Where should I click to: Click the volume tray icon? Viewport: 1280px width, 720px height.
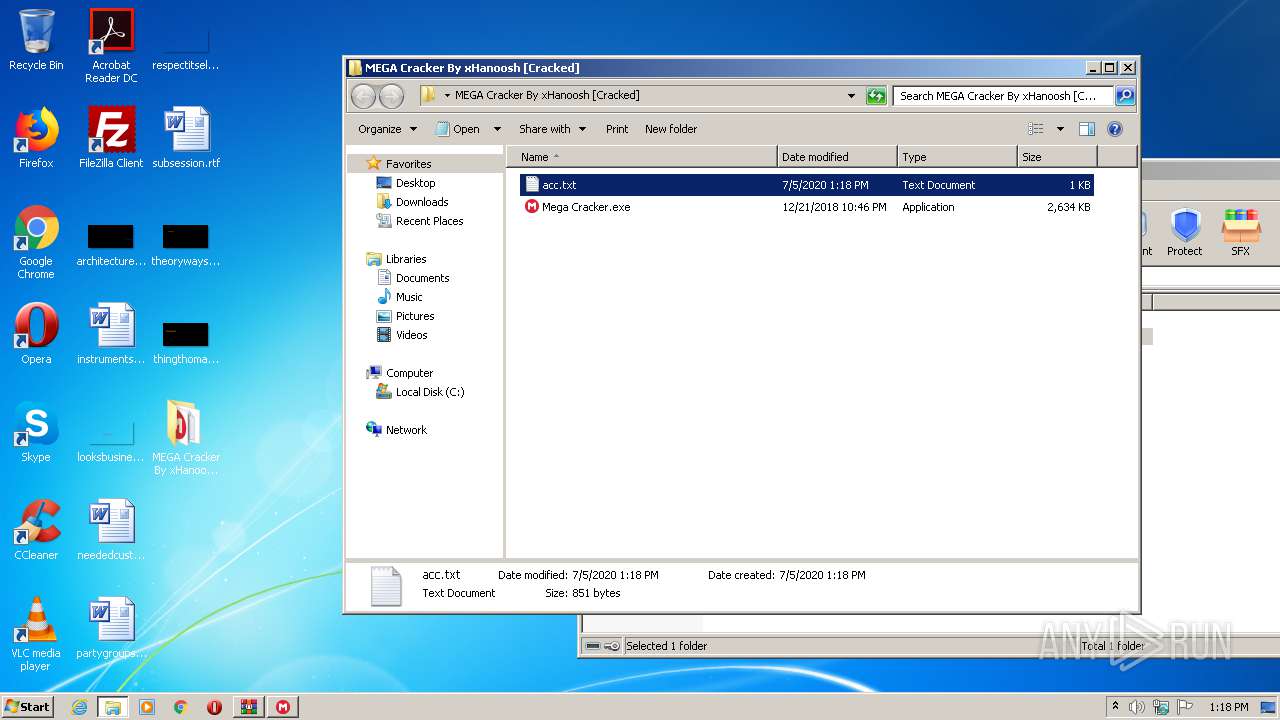pyautogui.click(x=1137, y=707)
